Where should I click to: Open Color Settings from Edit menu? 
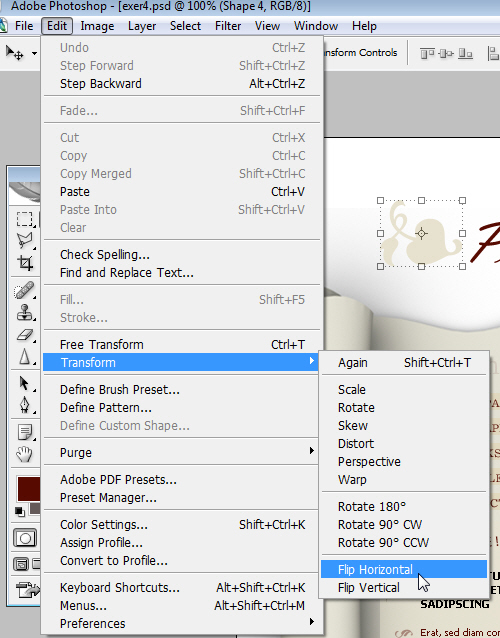click(x=181, y=524)
